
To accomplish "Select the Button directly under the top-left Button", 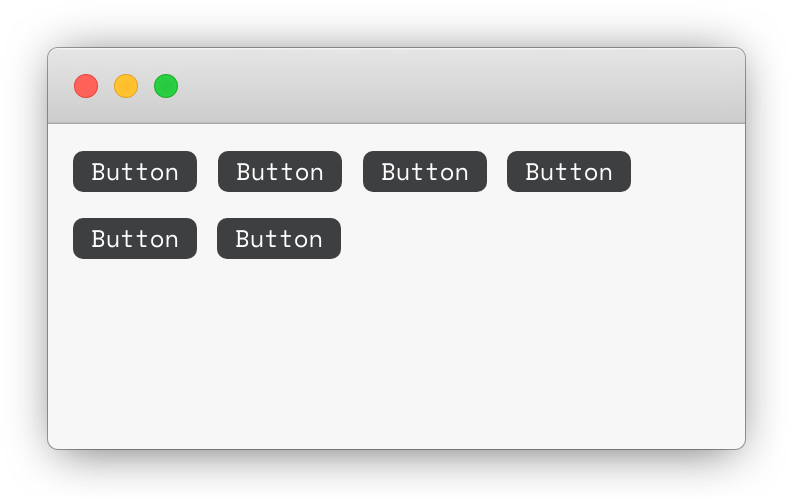I will pos(135,239).
